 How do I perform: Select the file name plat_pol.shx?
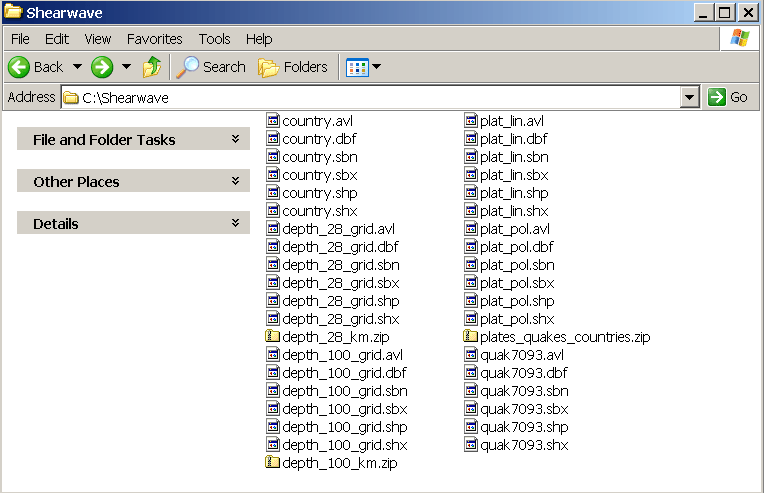pos(517,319)
